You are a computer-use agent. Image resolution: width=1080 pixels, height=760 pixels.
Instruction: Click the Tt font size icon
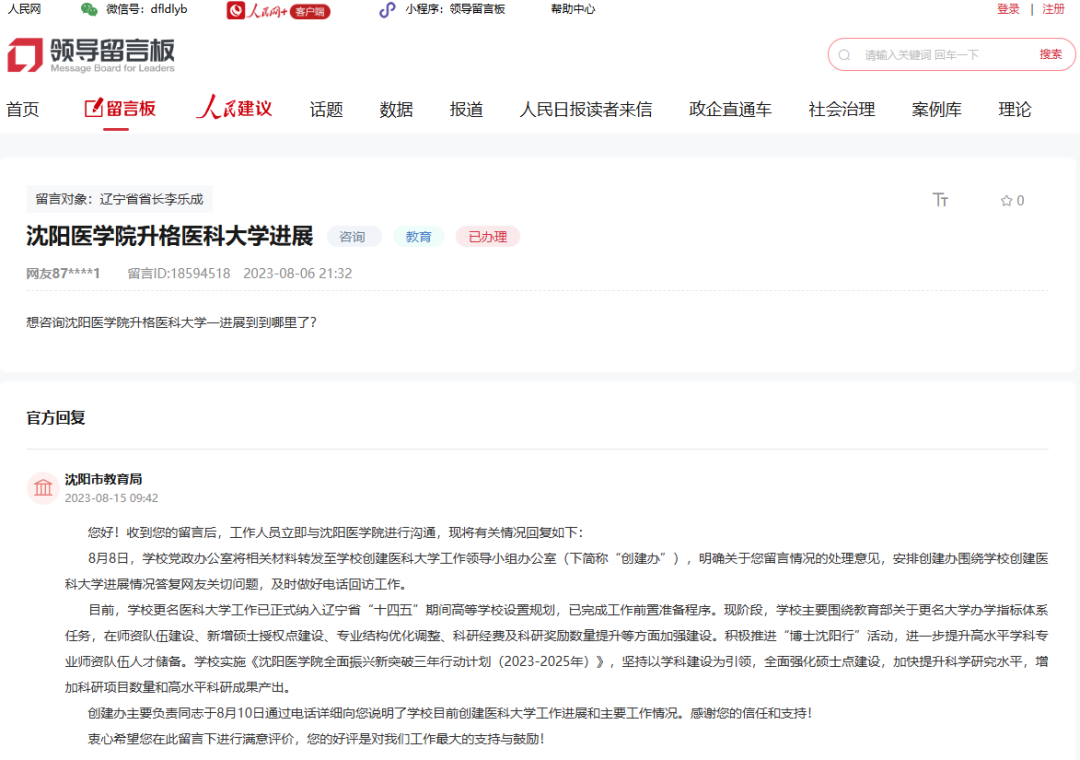940,200
